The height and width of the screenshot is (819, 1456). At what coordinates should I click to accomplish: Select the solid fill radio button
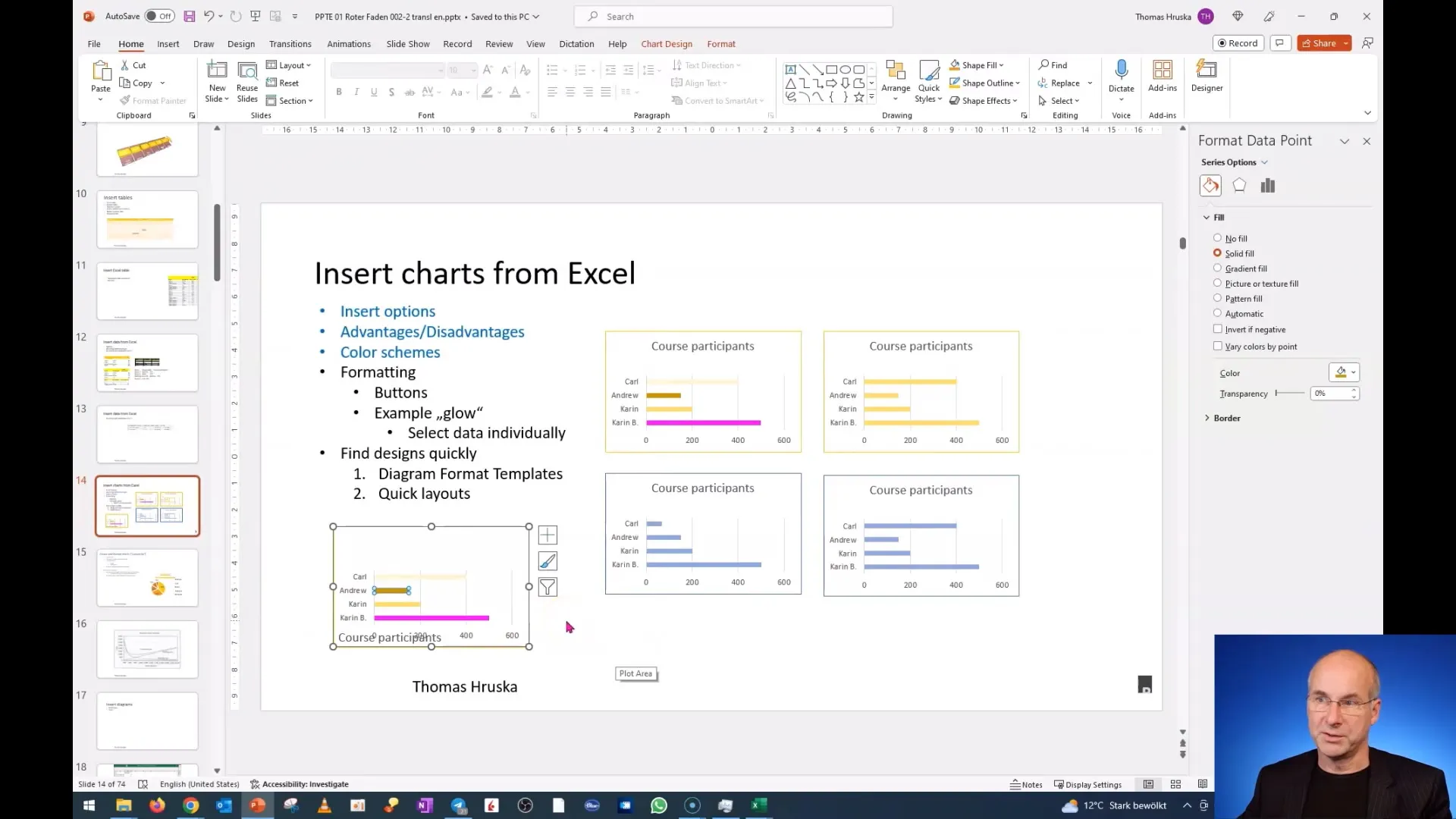click(1219, 253)
